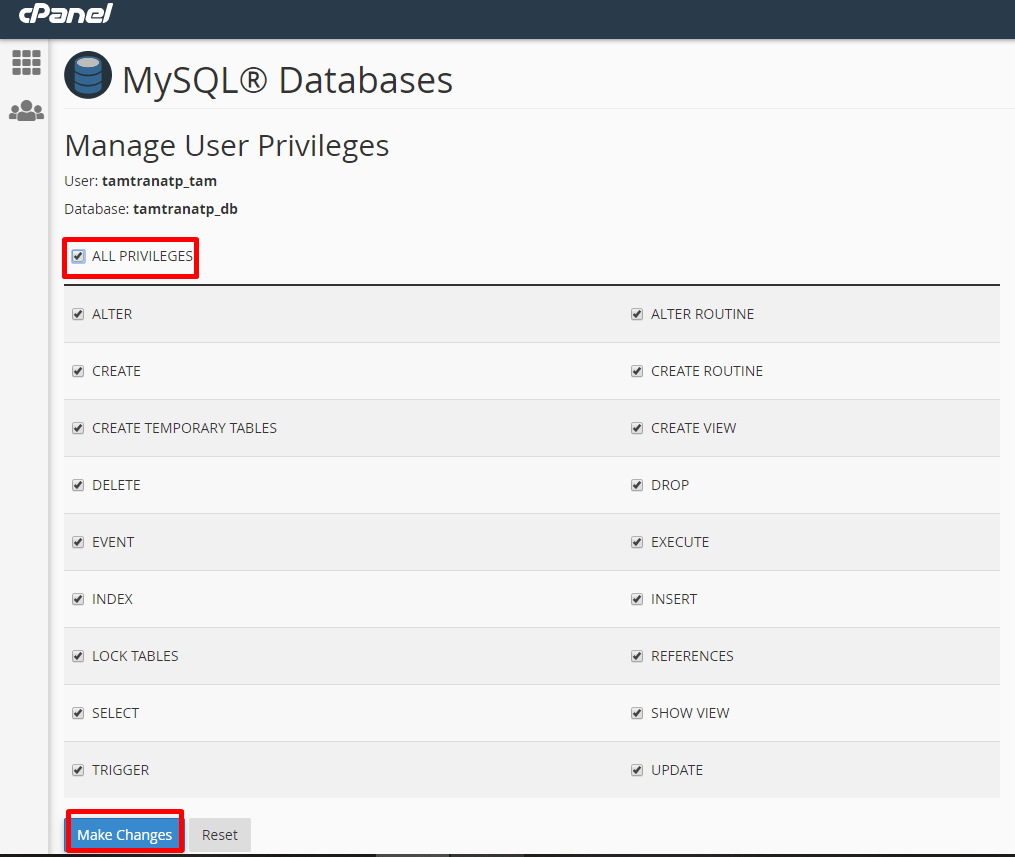The height and width of the screenshot is (857, 1015).
Task: Toggle the REFERENCES privilege checkbox
Action: [637, 656]
